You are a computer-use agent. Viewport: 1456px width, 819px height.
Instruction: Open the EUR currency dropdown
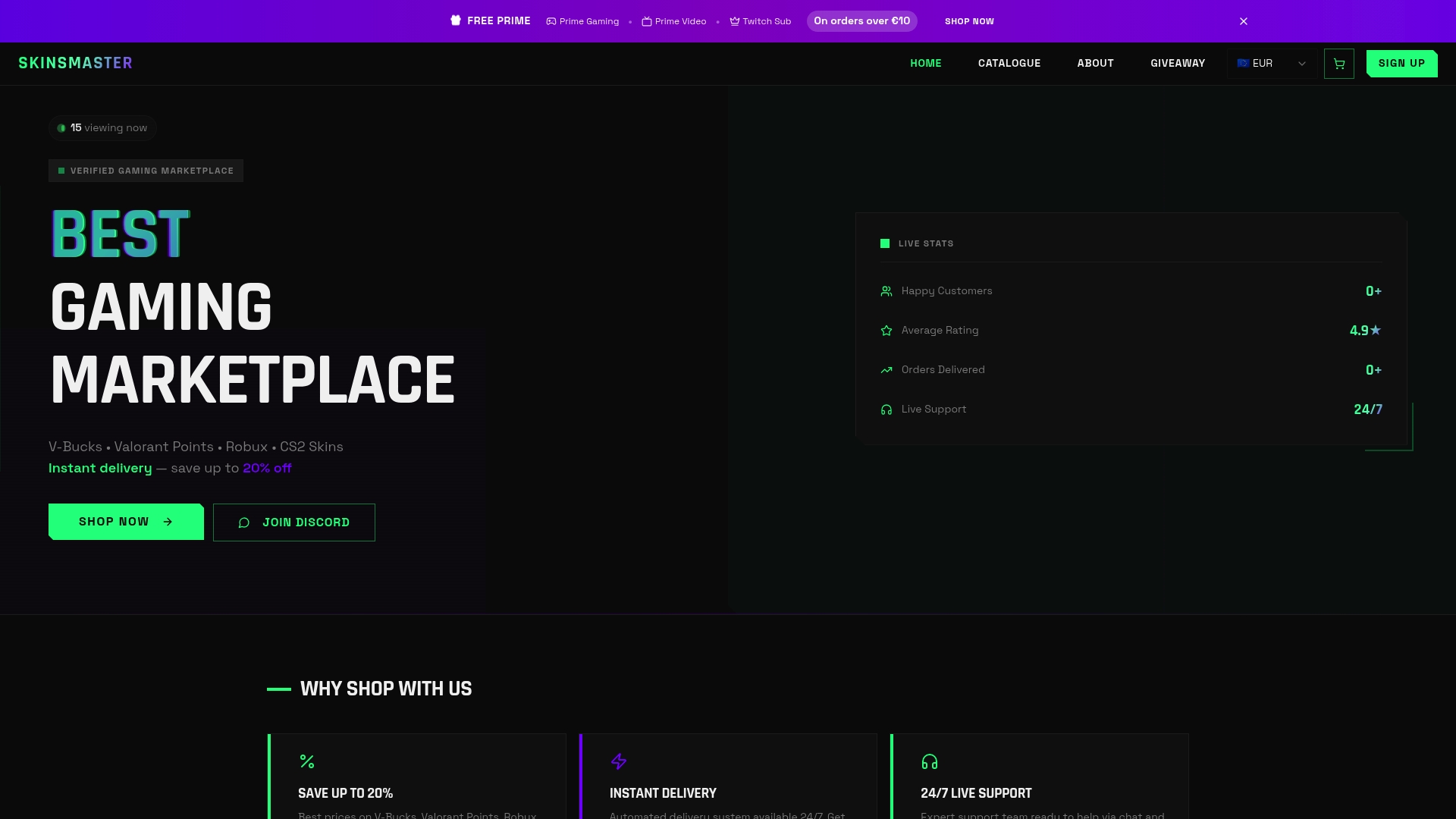coord(1263,64)
